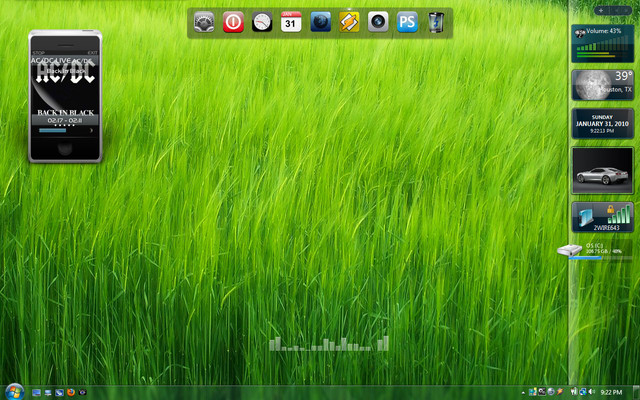Click the first quick launch desktop icon
Screen dimensions: 640x400
click(x=36, y=393)
